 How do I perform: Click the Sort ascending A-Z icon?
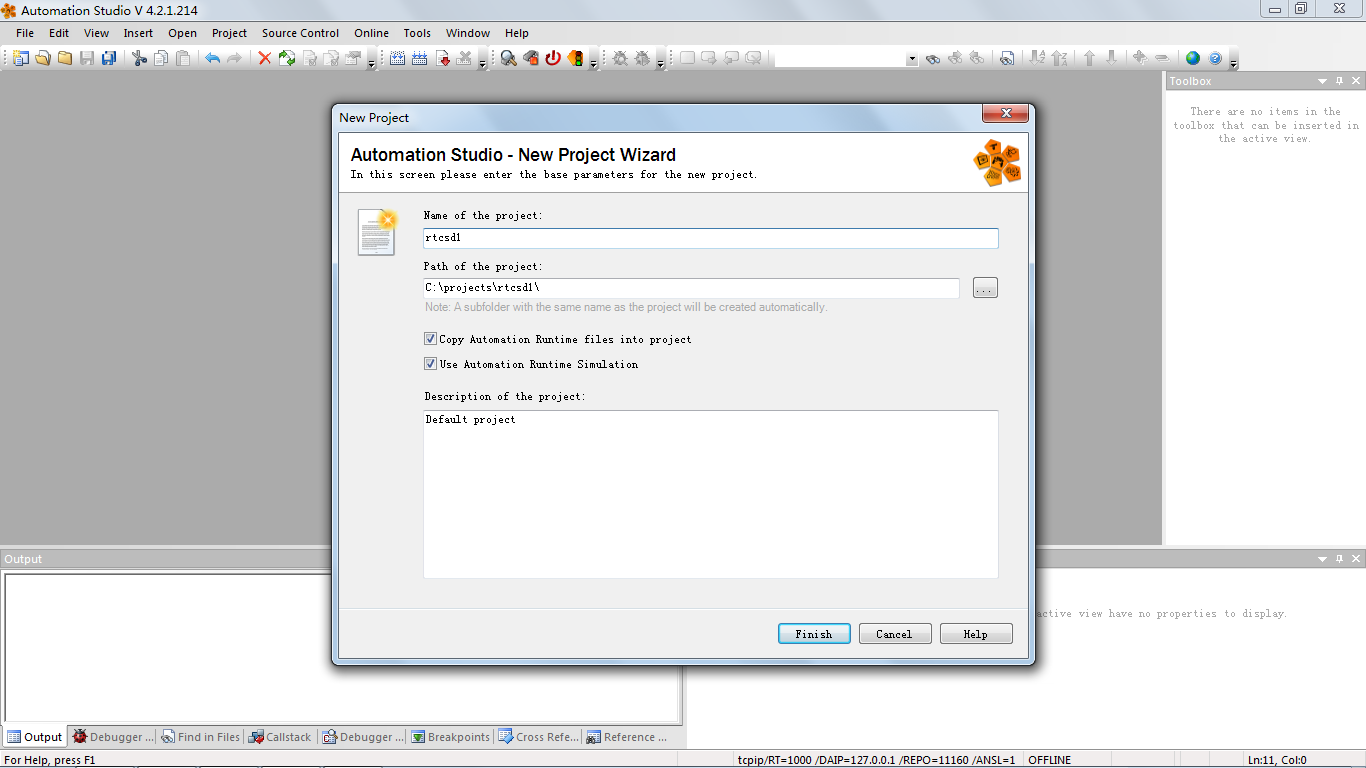[1037, 58]
